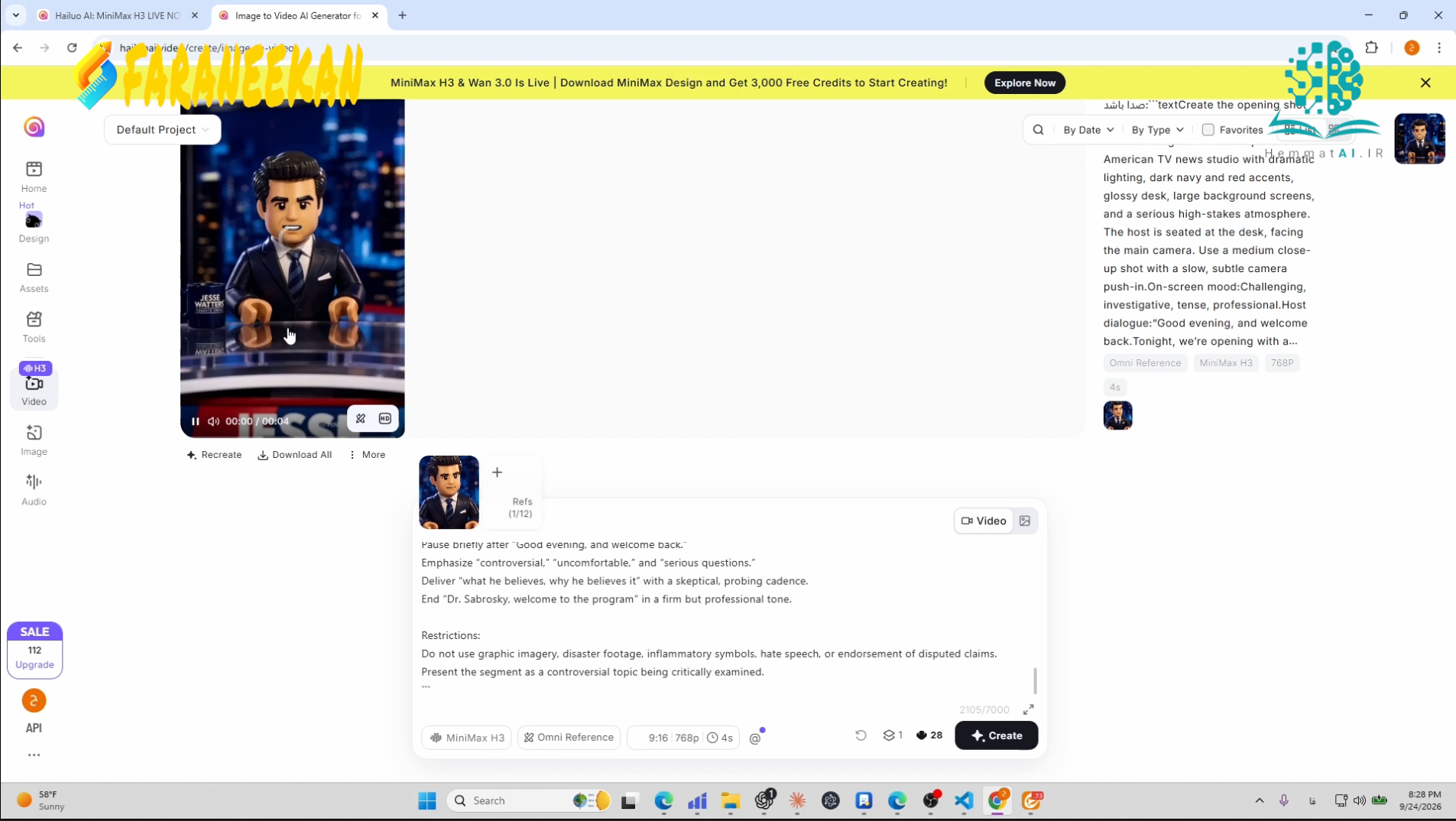Toggle the Video mode button
Viewport: 1456px width, 821px height.
[984, 521]
